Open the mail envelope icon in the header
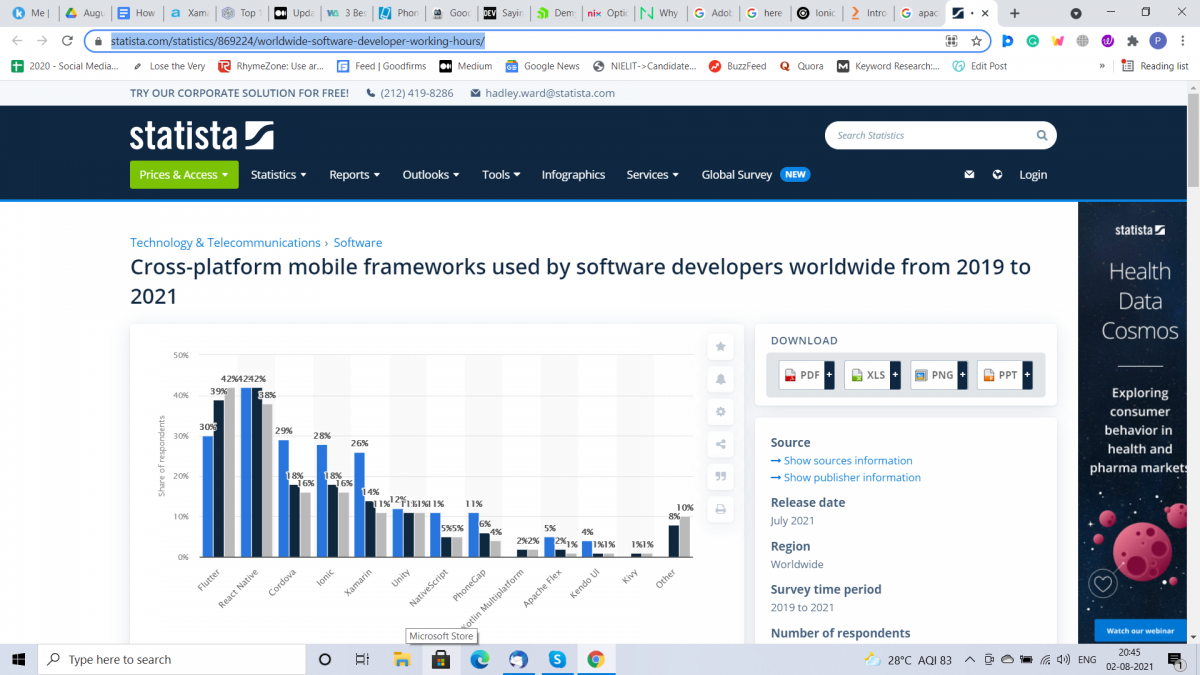 tap(968, 174)
